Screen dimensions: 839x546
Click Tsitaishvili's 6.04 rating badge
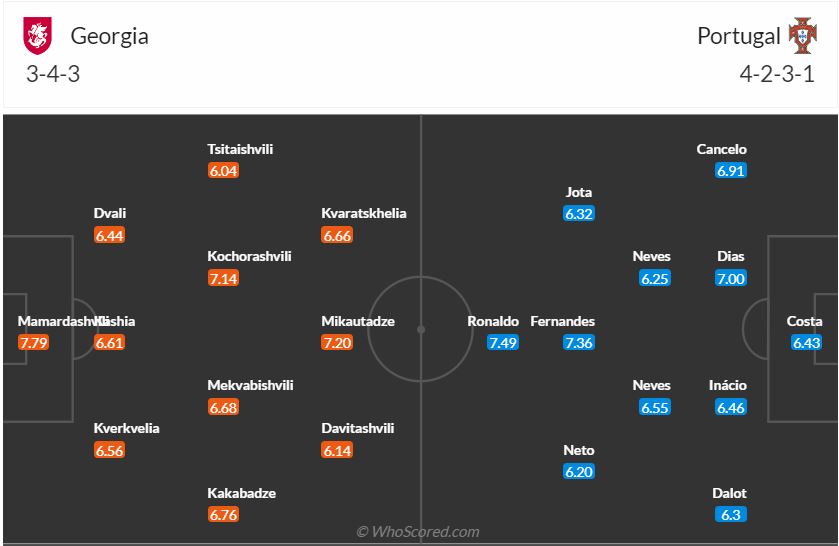(x=223, y=171)
